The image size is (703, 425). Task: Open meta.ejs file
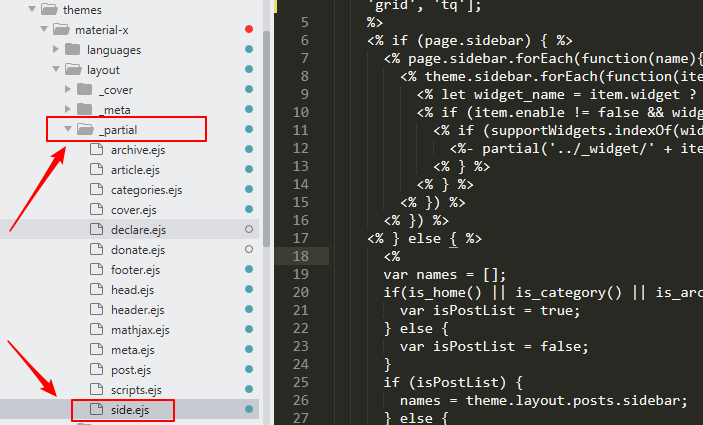pyautogui.click(x=133, y=350)
